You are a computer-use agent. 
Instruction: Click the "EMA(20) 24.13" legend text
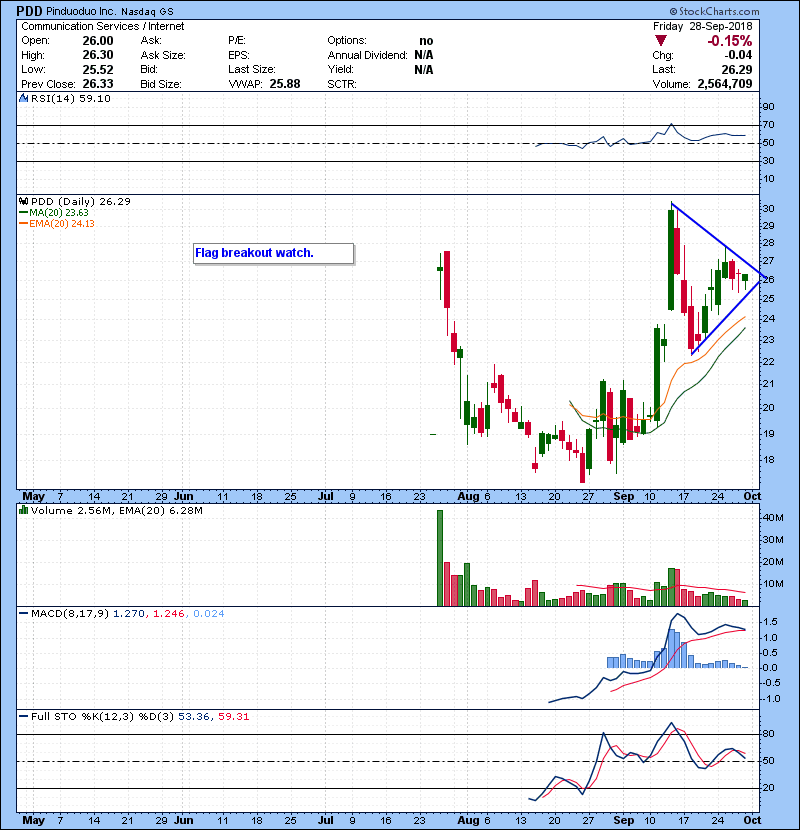pyautogui.click(x=62, y=223)
